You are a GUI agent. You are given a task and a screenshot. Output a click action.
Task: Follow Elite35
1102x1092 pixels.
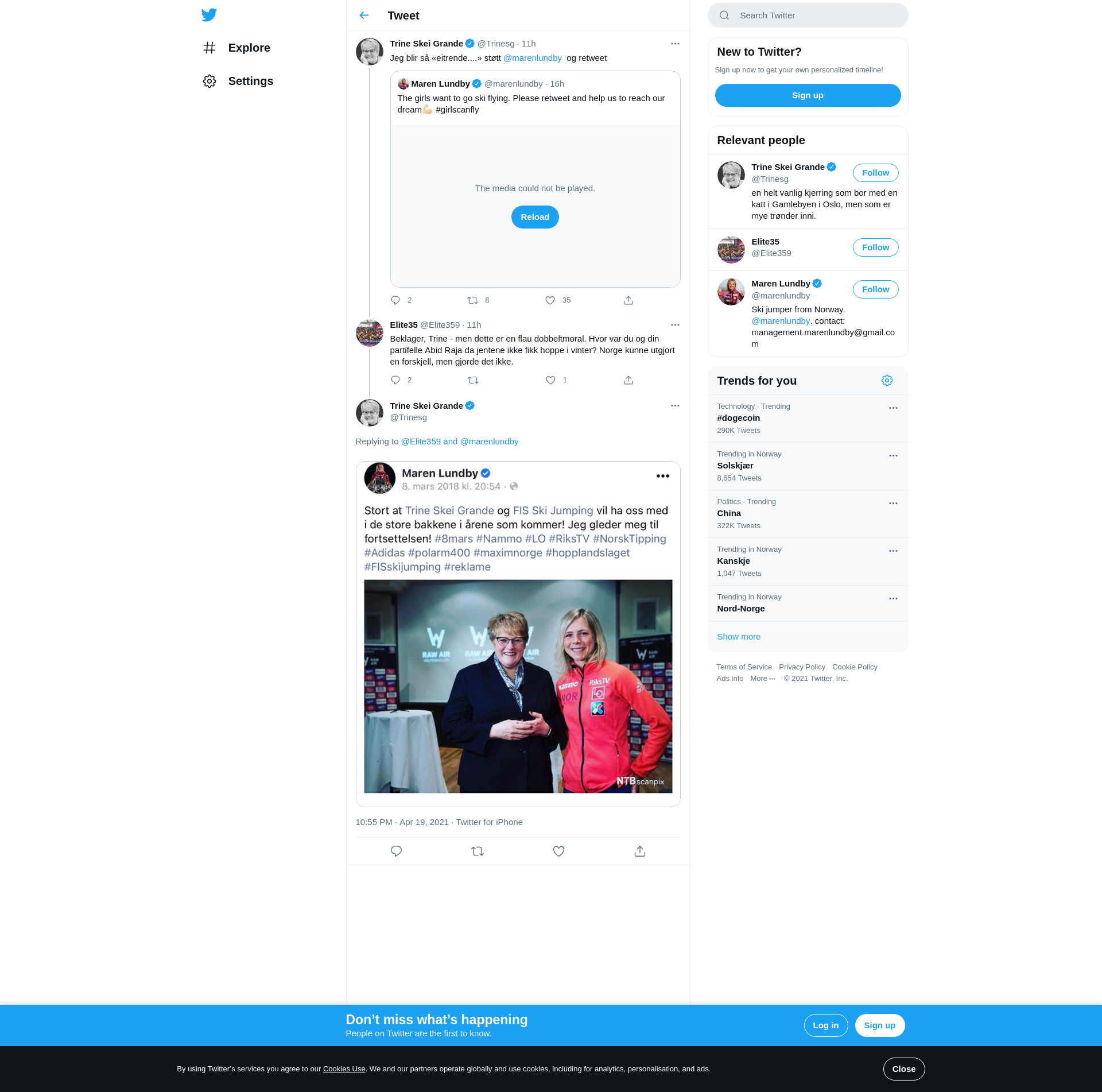coord(875,247)
